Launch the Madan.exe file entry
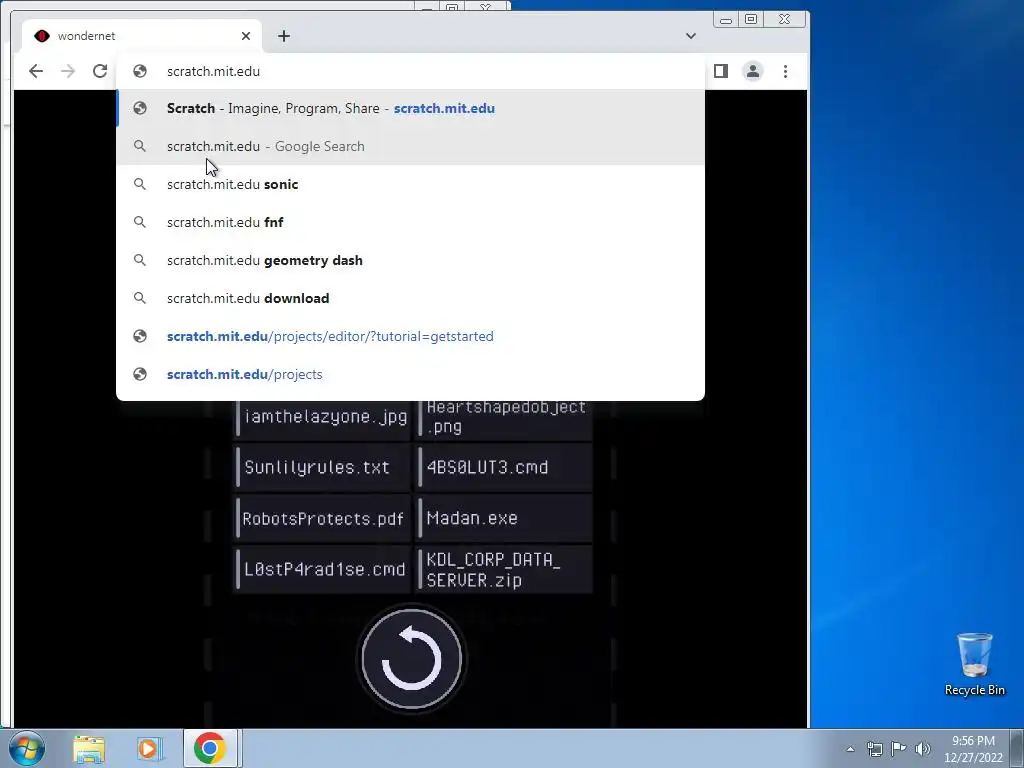 (x=505, y=519)
